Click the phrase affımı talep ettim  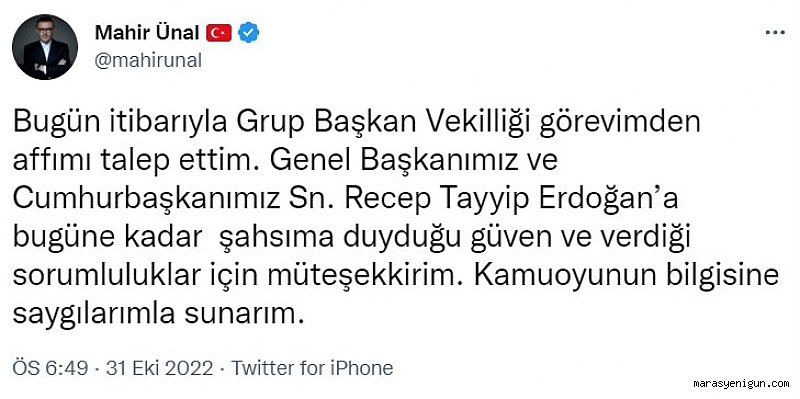(x=138, y=162)
